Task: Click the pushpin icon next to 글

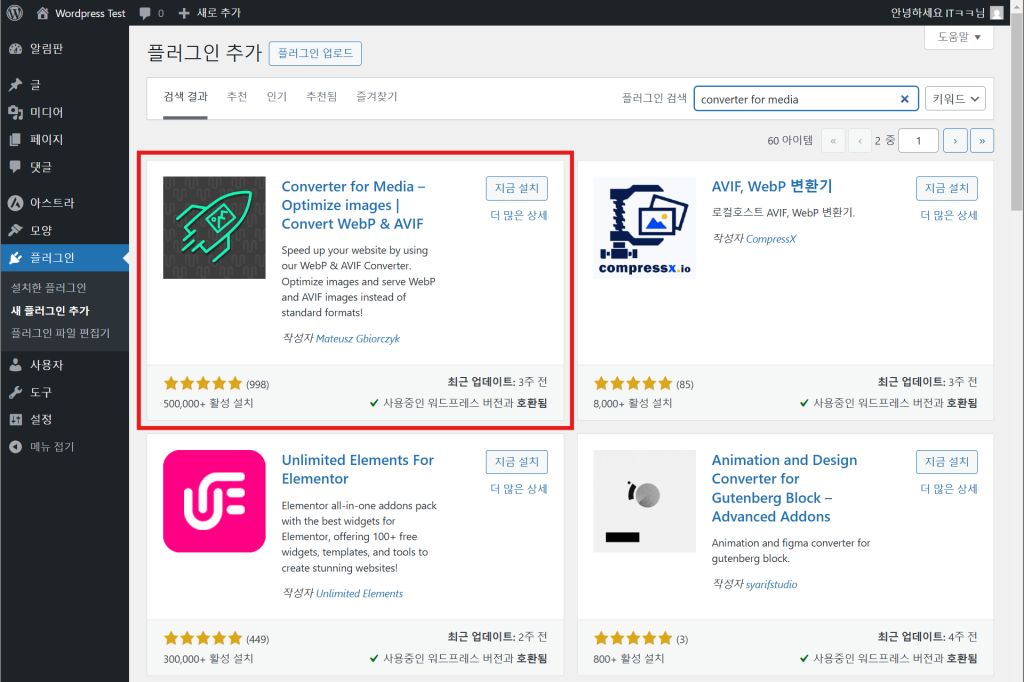Action: [x=16, y=85]
